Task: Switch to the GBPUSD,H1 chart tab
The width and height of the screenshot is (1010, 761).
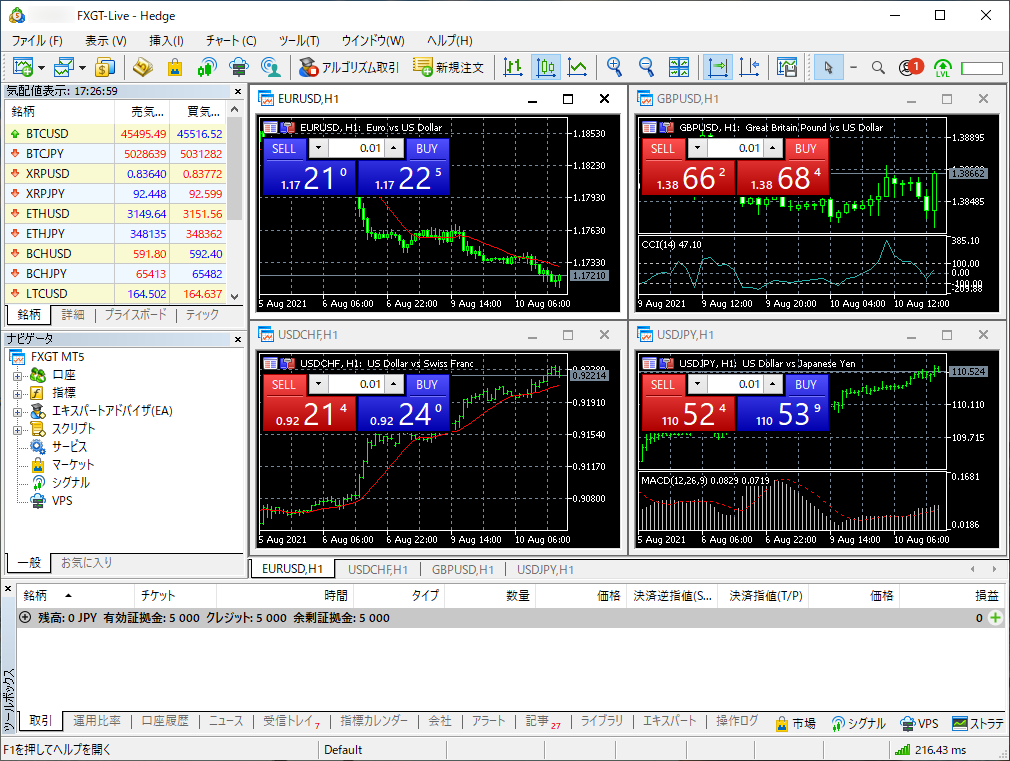Action: coord(462,569)
